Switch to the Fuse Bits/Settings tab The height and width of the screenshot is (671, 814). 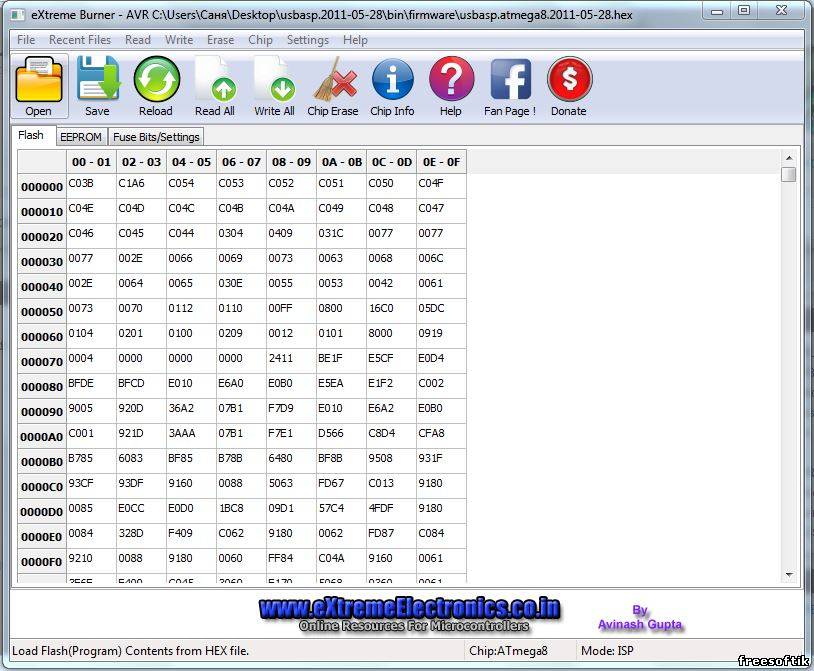[156, 136]
